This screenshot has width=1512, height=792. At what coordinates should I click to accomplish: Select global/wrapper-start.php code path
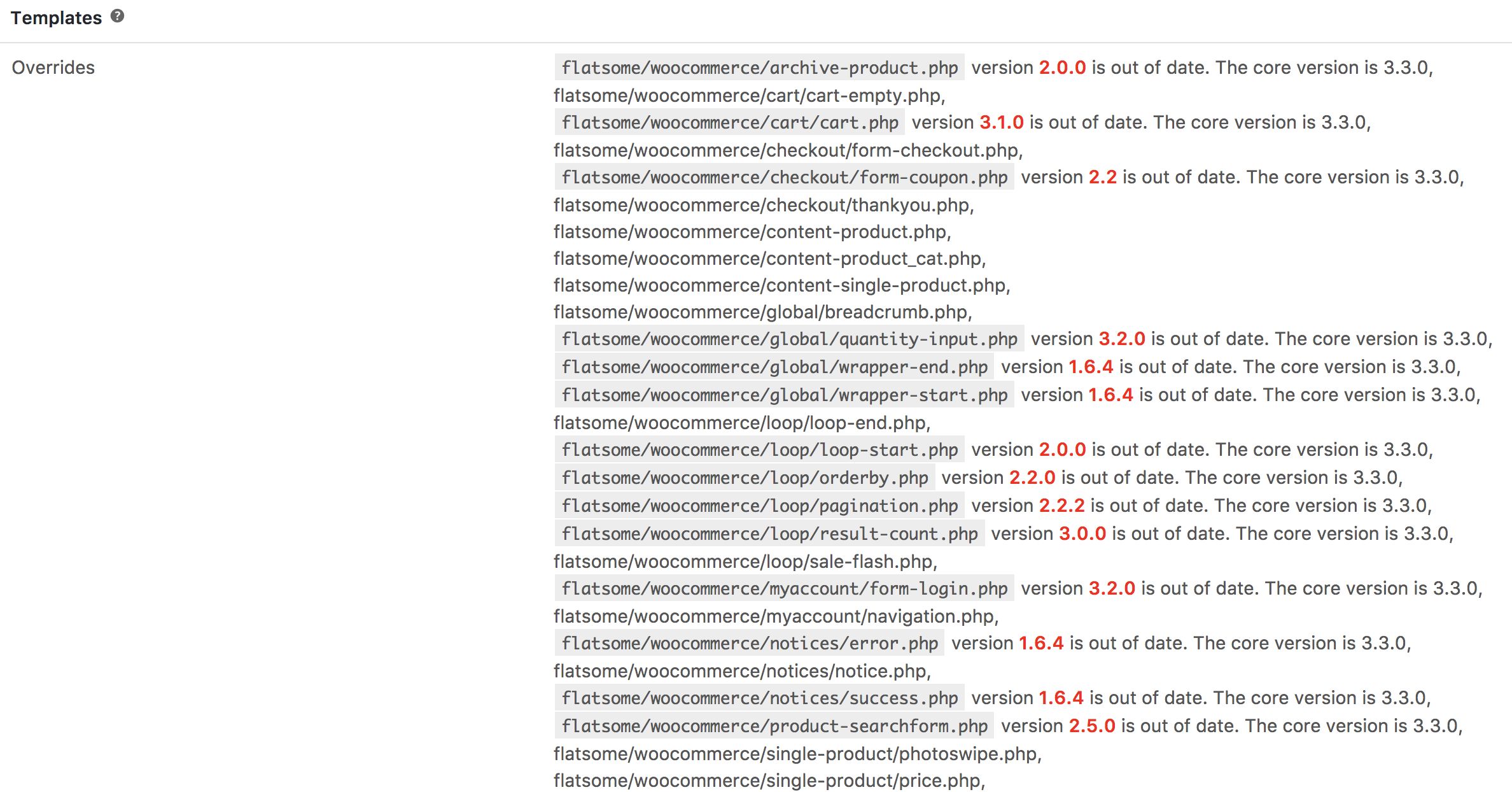[x=784, y=395]
